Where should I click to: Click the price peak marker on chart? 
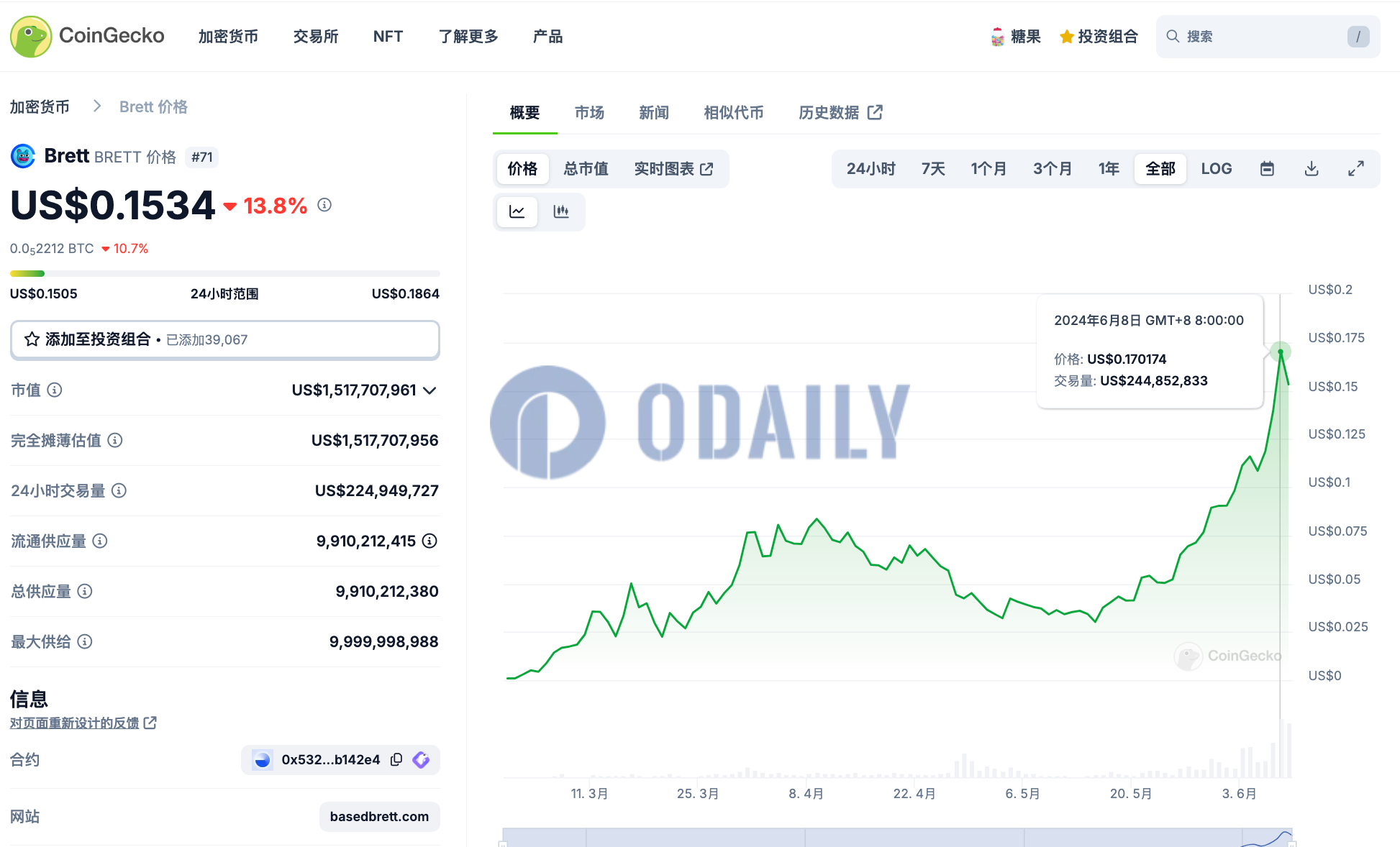pos(1281,352)
